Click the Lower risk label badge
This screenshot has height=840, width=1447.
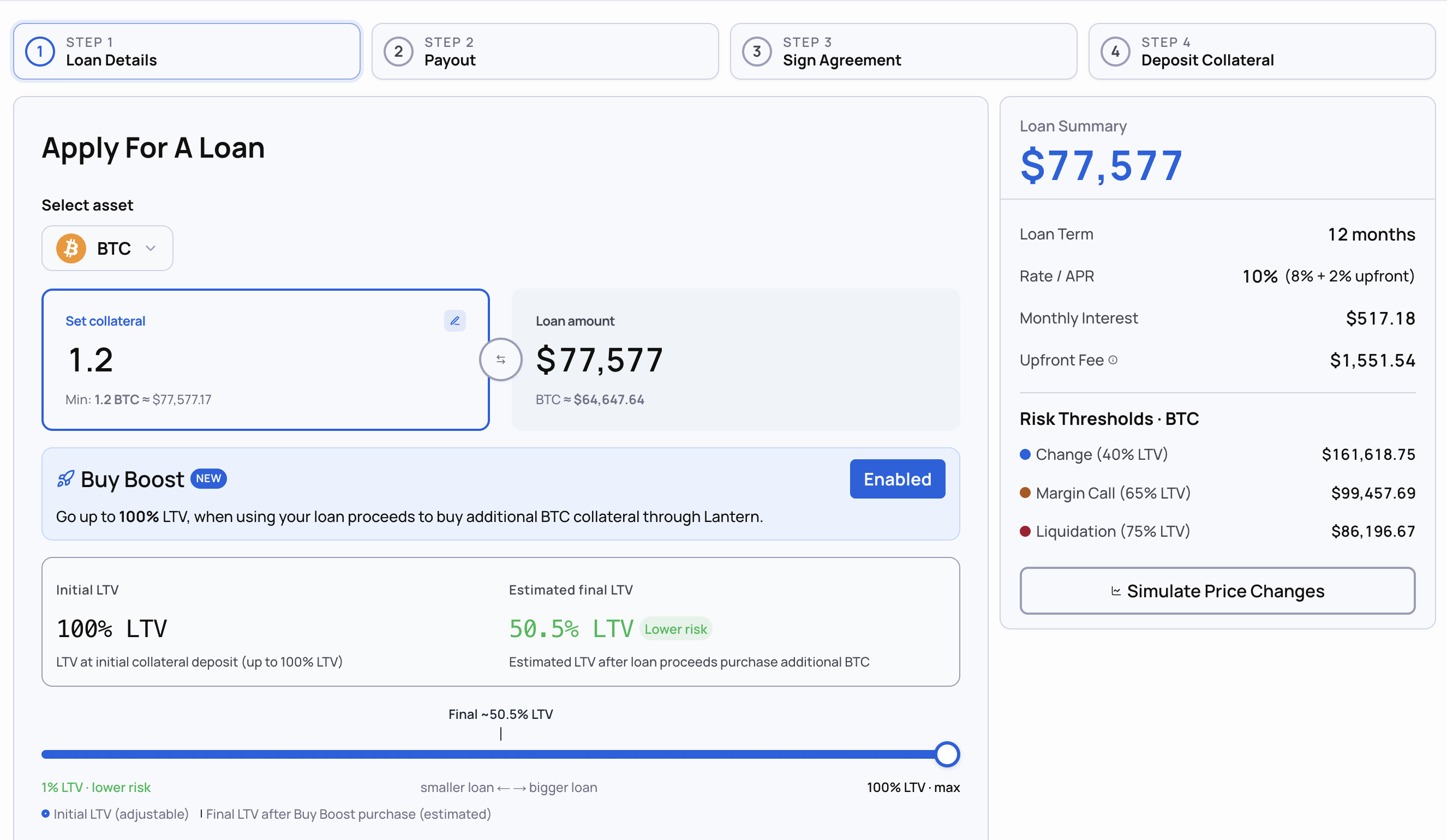676,629
